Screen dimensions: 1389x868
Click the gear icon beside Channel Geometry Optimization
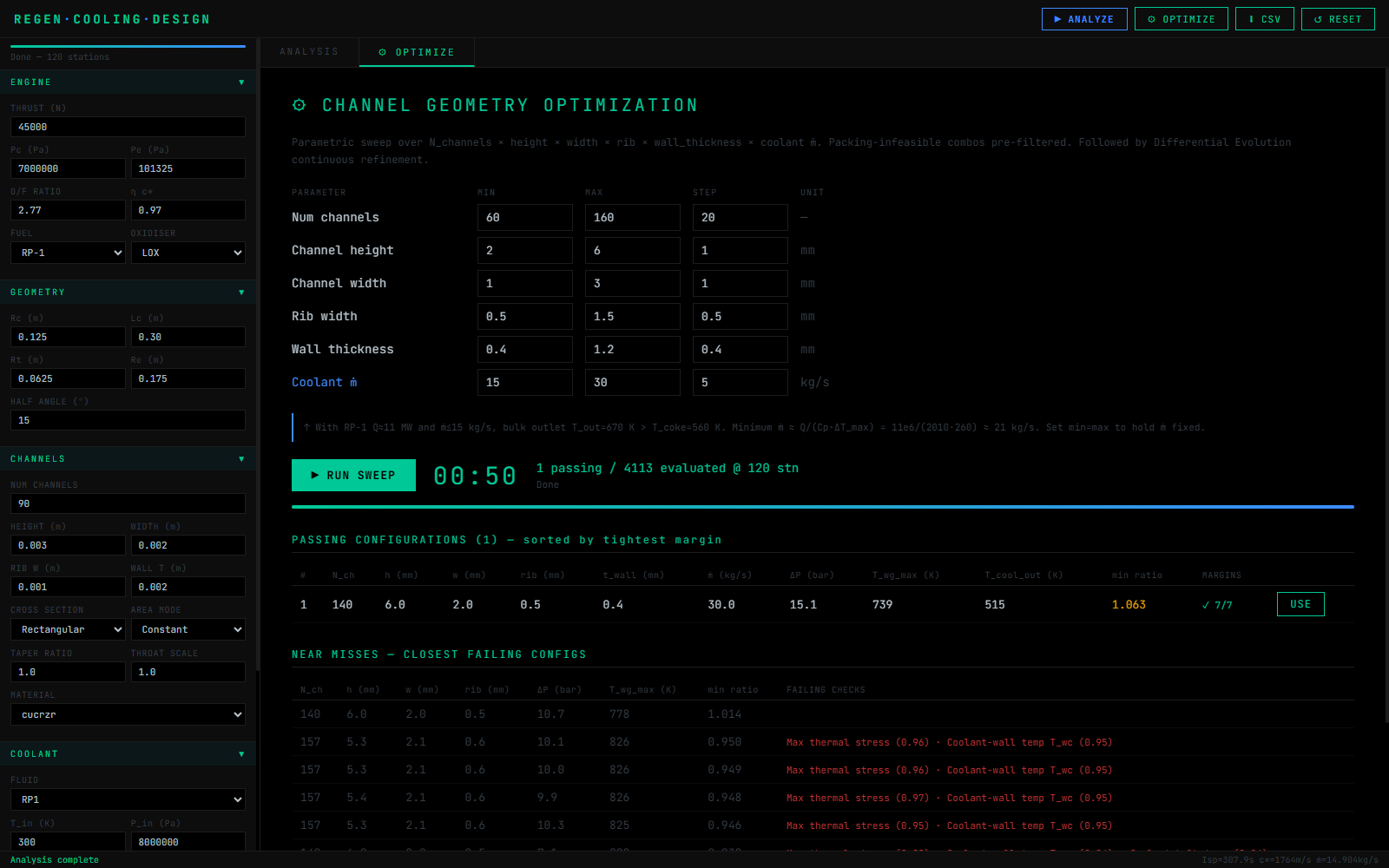300,105
